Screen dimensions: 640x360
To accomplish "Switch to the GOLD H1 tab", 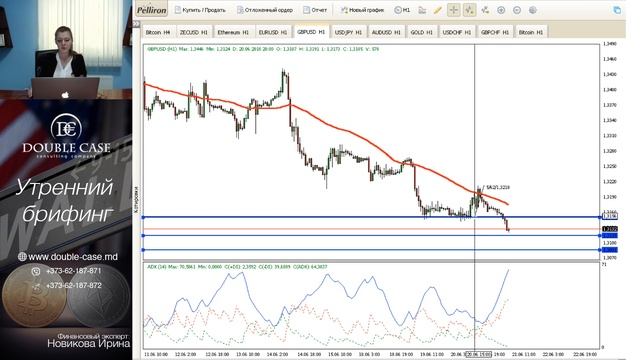I will [422, 32].
